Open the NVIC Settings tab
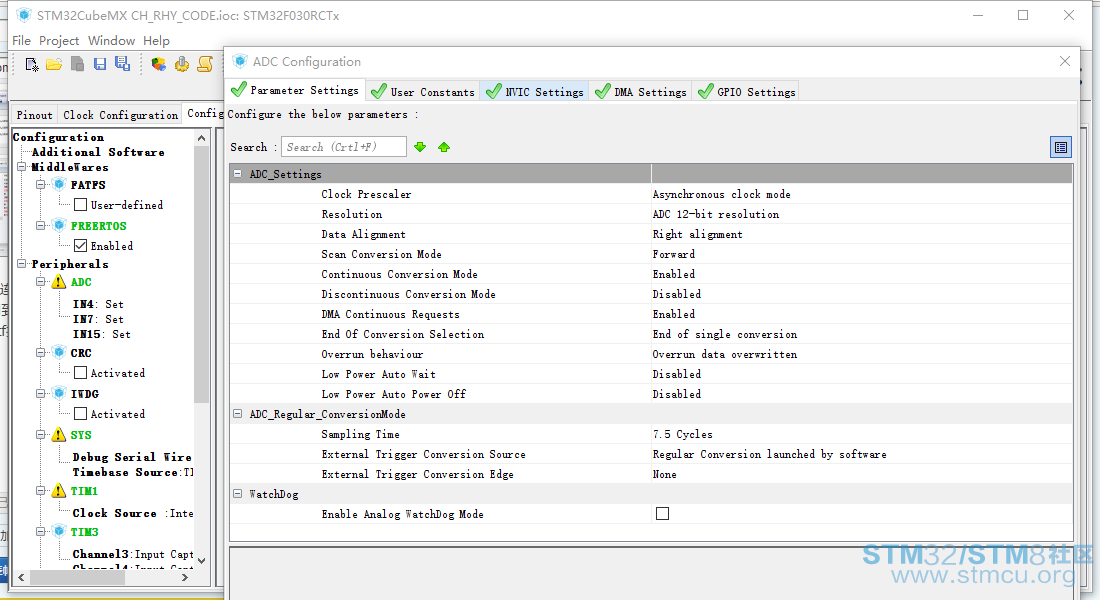Viewport: 1100px width, 600px height. coord(535,91)
